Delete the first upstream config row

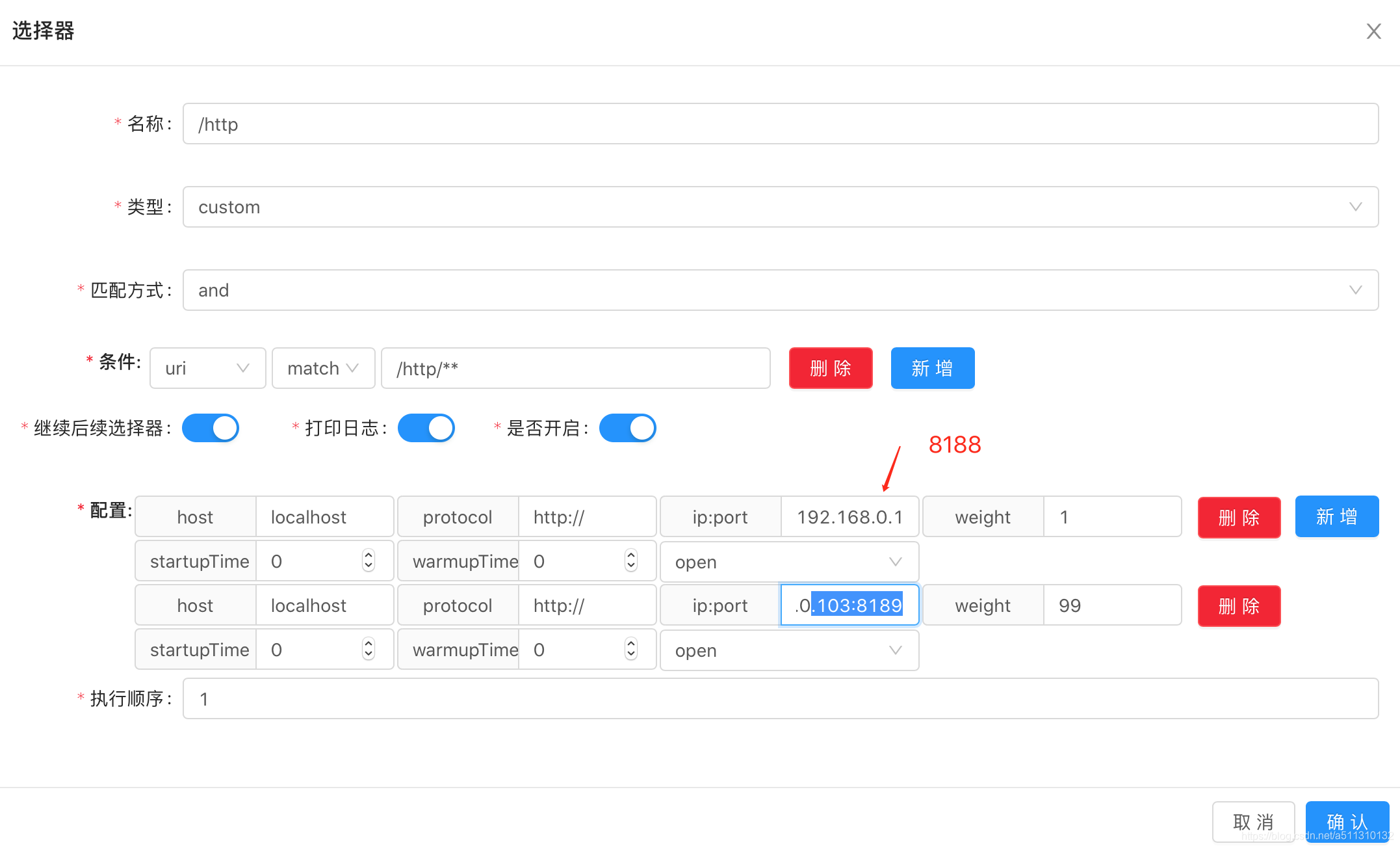pos(1239,517)
